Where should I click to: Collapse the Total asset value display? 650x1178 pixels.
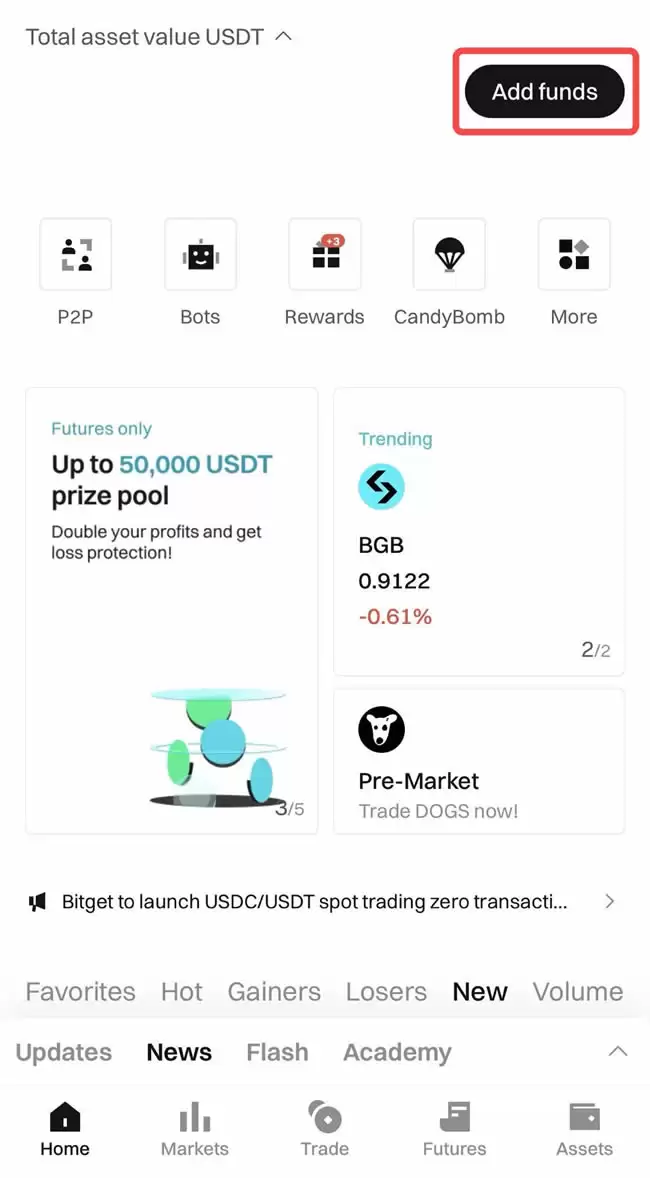pyautogui.click(x=284, y=34)
